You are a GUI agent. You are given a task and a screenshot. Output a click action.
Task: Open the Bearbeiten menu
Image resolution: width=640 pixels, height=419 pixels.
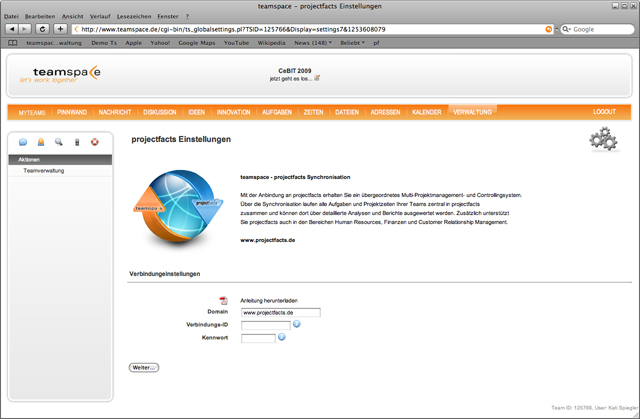(x=40, y=16)
